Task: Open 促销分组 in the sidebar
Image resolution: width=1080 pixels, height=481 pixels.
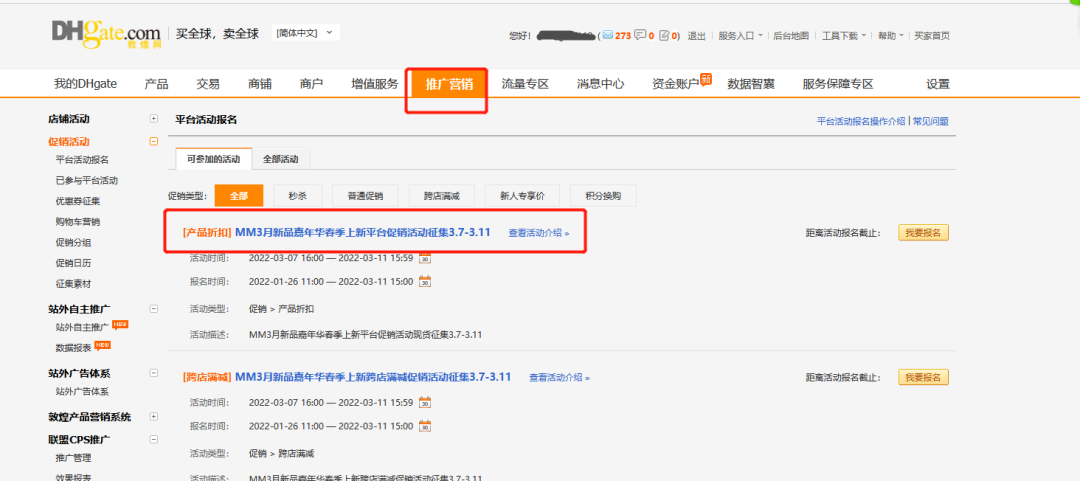Action: coord(73,243)
